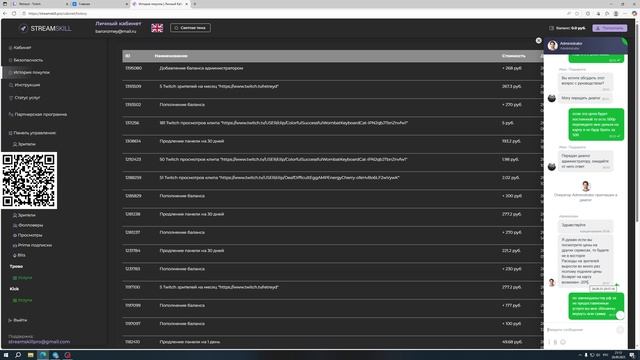Click the streamskillpro@gmail.com support email

[x=39, y=342]
